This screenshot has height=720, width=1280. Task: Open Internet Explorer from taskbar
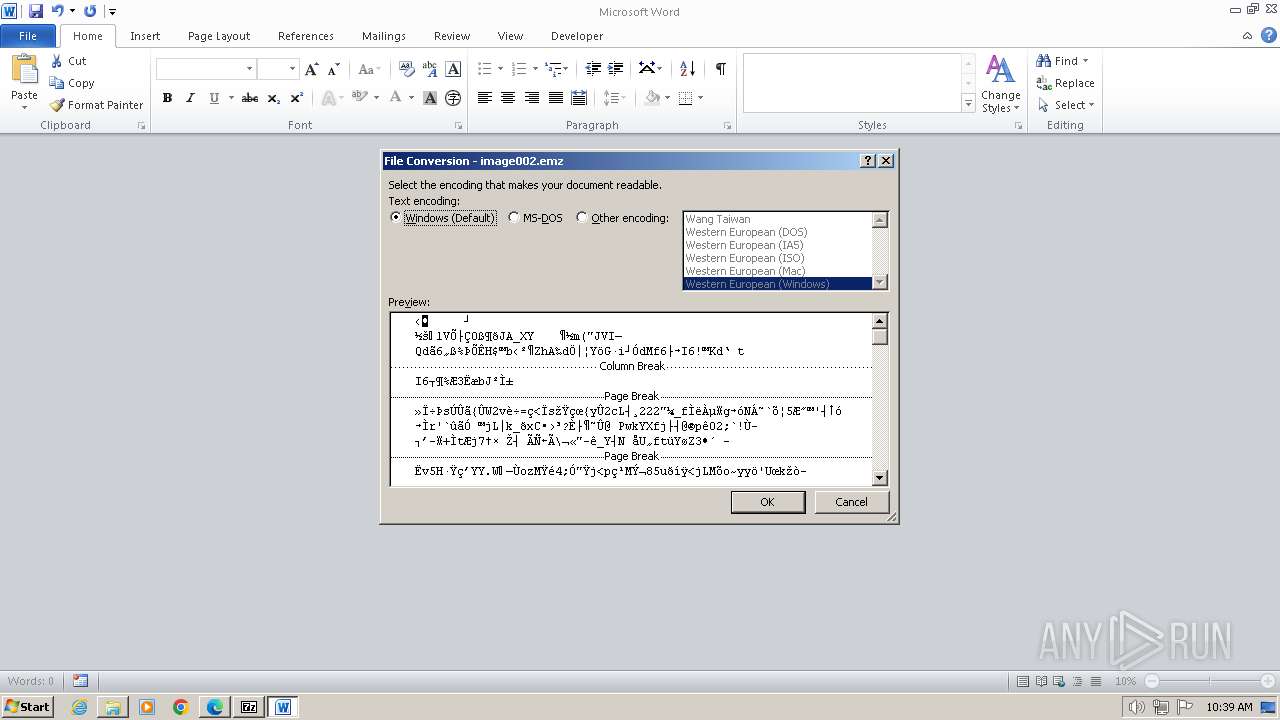(x=79, y=707)
